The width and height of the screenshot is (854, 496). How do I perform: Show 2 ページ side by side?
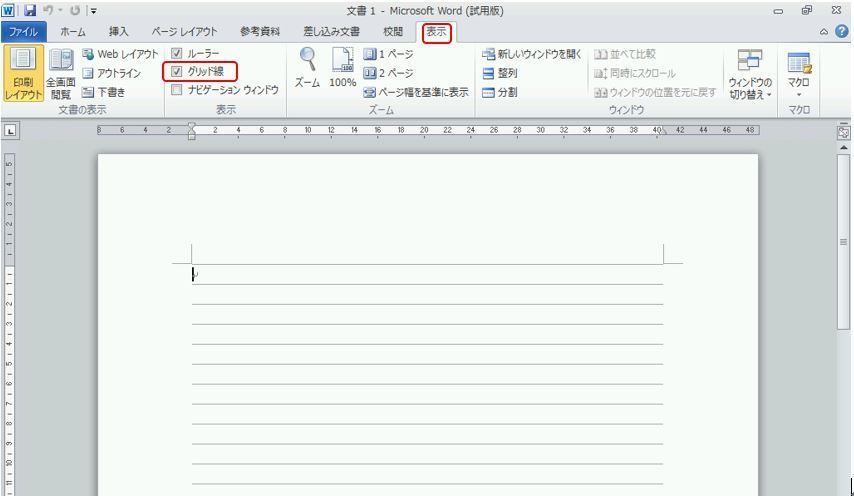click(388, 73)
